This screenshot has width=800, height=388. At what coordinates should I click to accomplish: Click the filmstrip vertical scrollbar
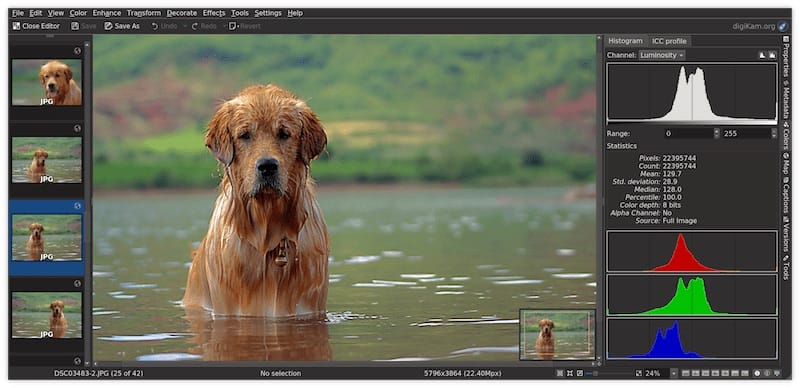pos(87,203)
